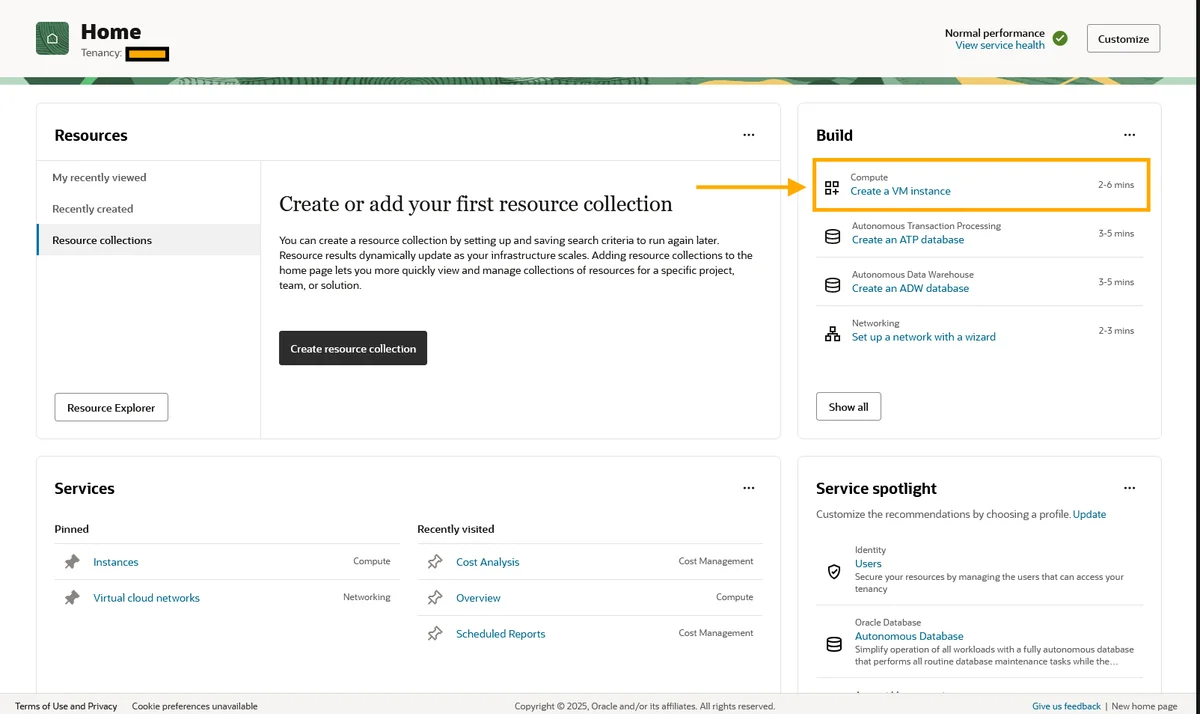The height and width of the screenshot is (714, 1200).
Task: Click Create resource collection button
Action: tap(353, 348)
